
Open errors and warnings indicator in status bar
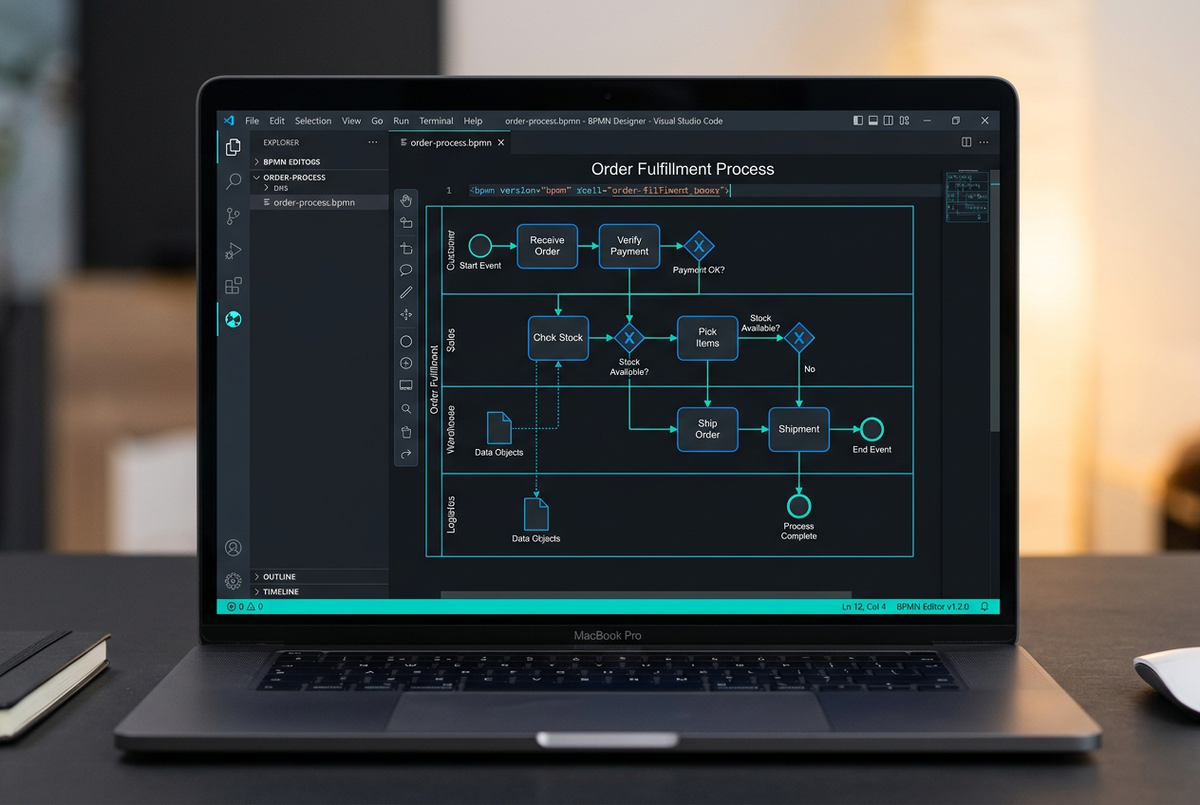pos(245,607)
